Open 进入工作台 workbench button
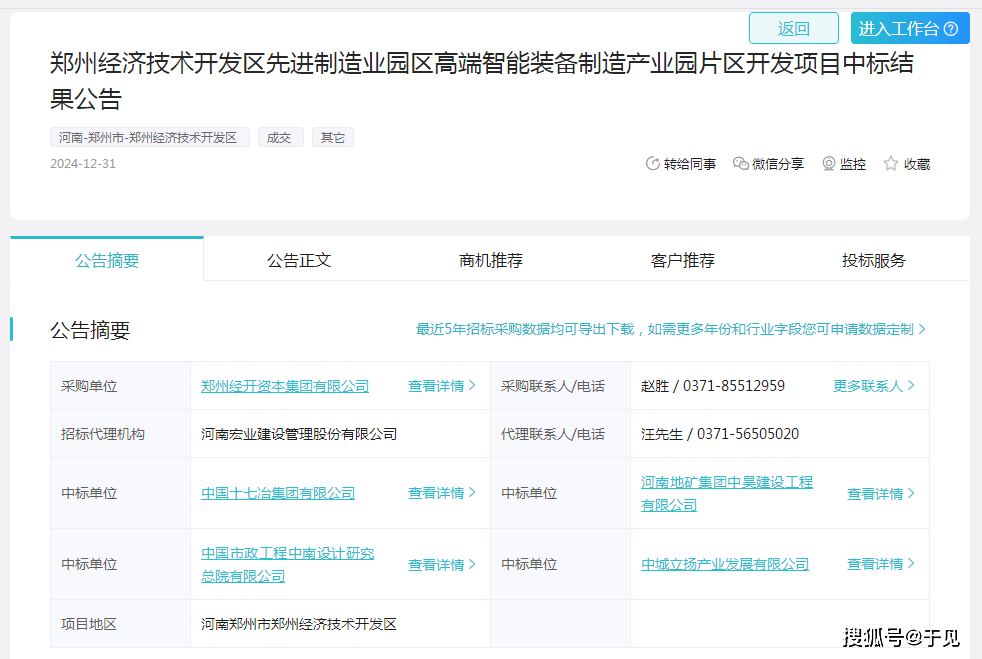This screenshot has width=982, height=659. (910, 28)
